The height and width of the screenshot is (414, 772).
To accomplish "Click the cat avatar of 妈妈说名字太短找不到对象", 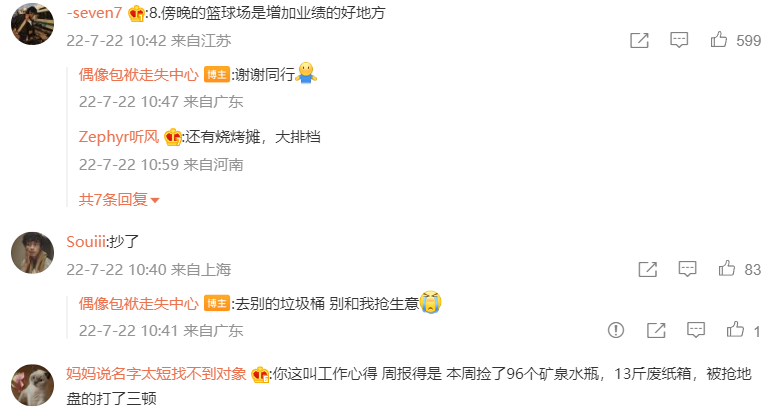I will coord(32,385).
